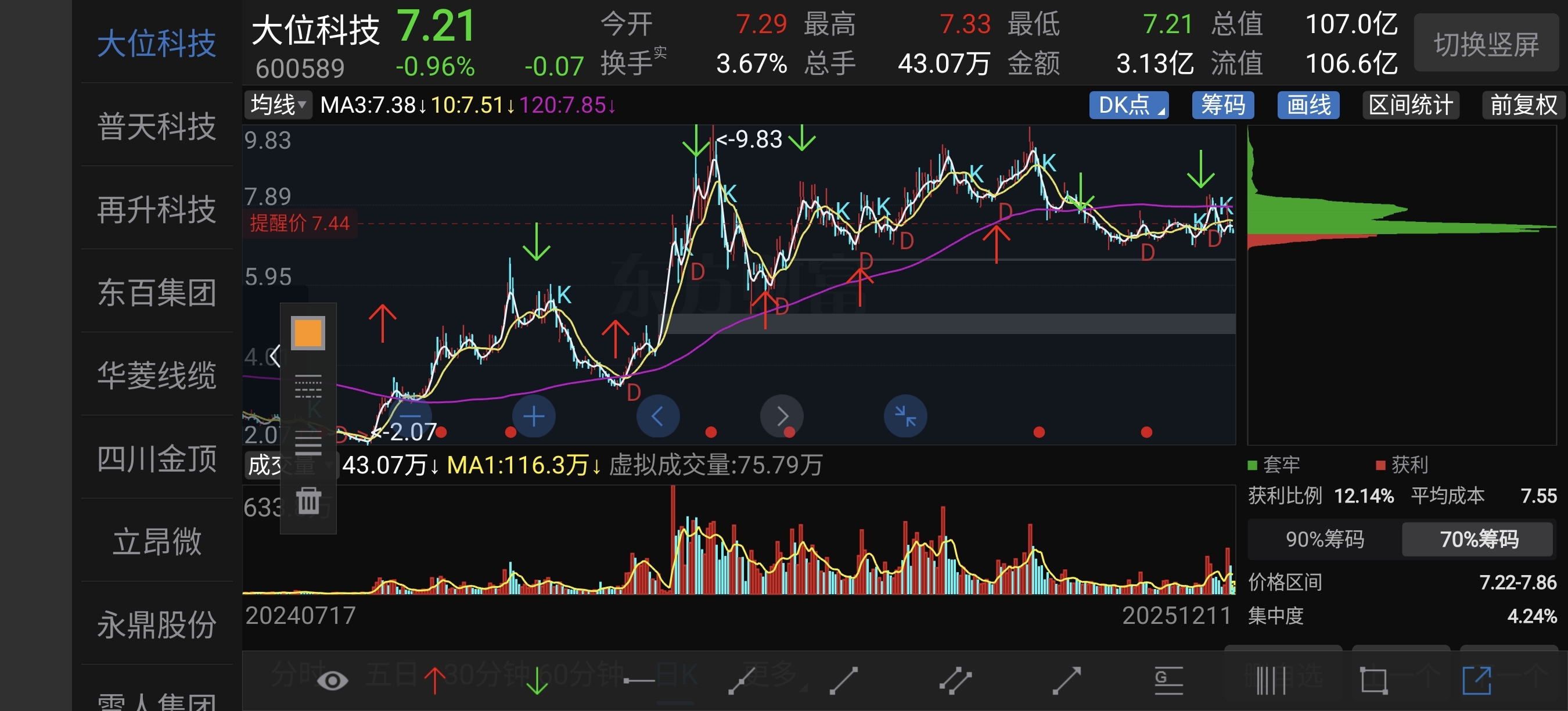Open the line style selector
The image size is (1568, 711).
[x=308, y=386]
